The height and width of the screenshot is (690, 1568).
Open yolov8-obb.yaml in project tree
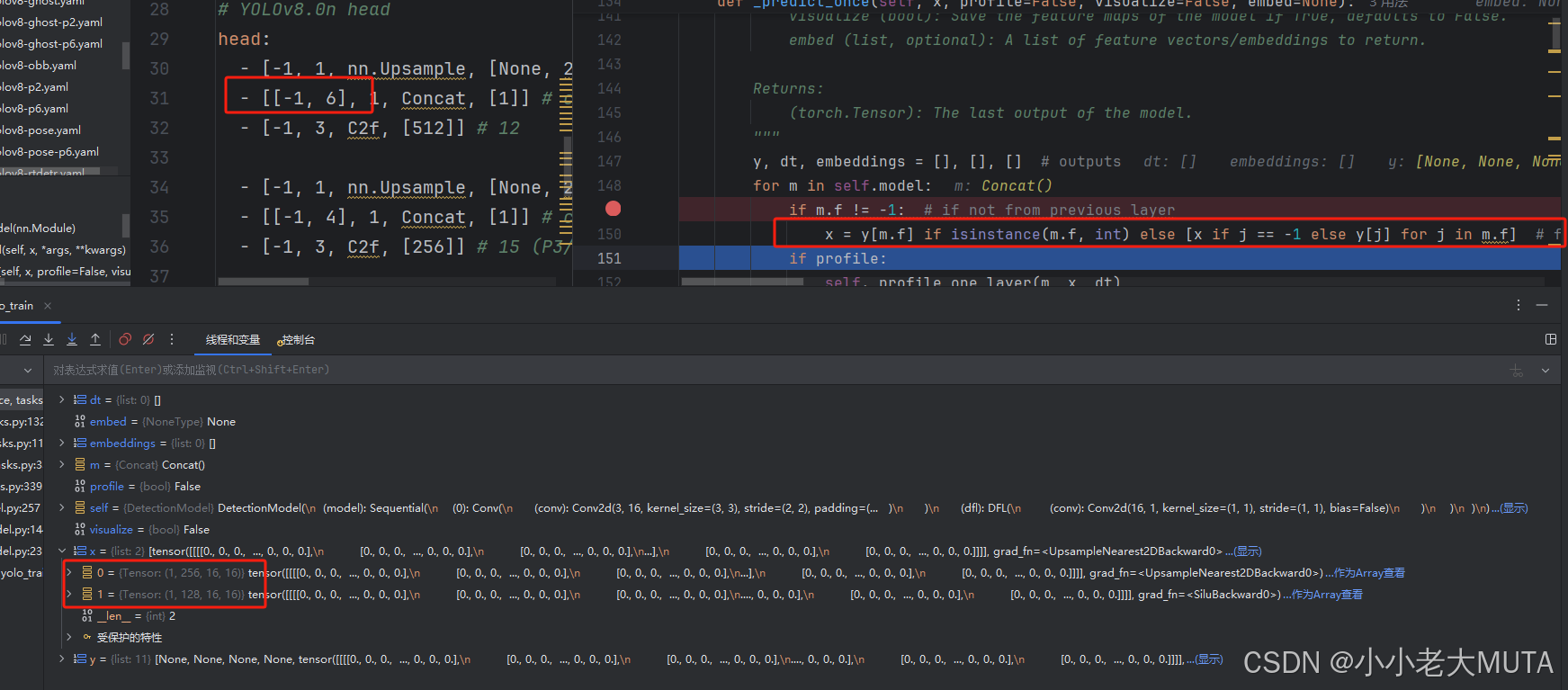[38, 65]
